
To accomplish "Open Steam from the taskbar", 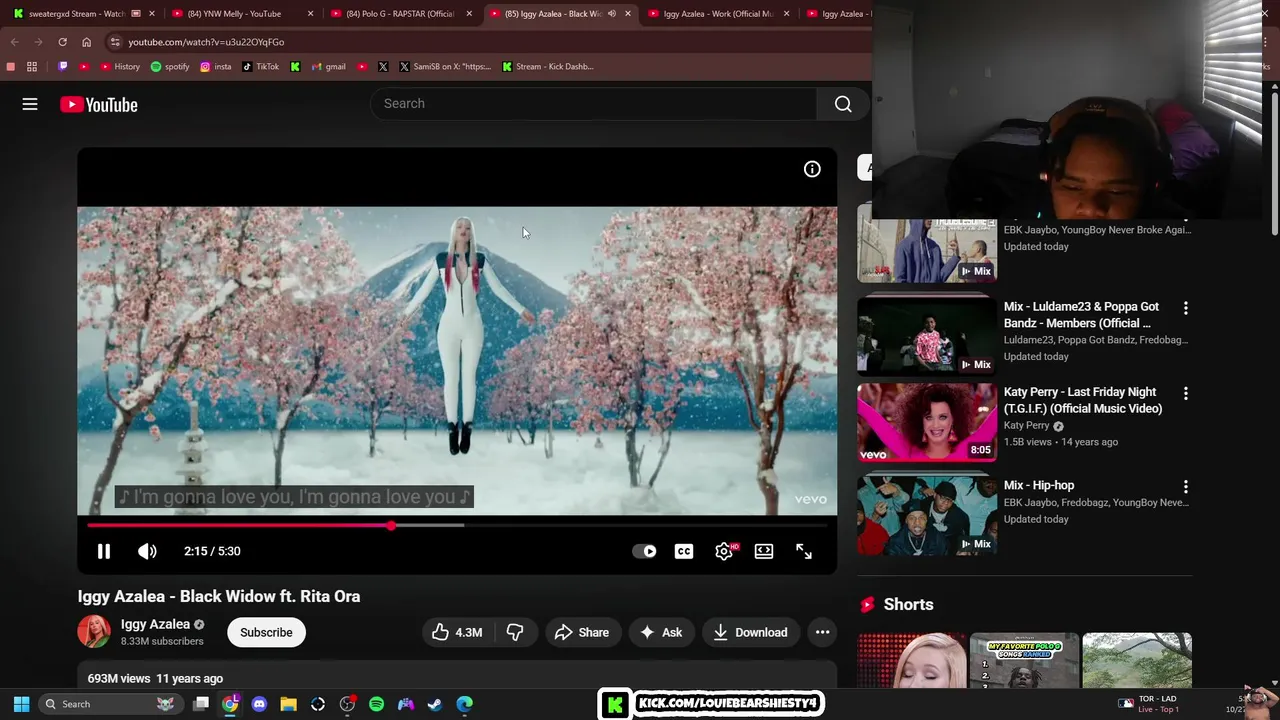I will coord(435,704).
